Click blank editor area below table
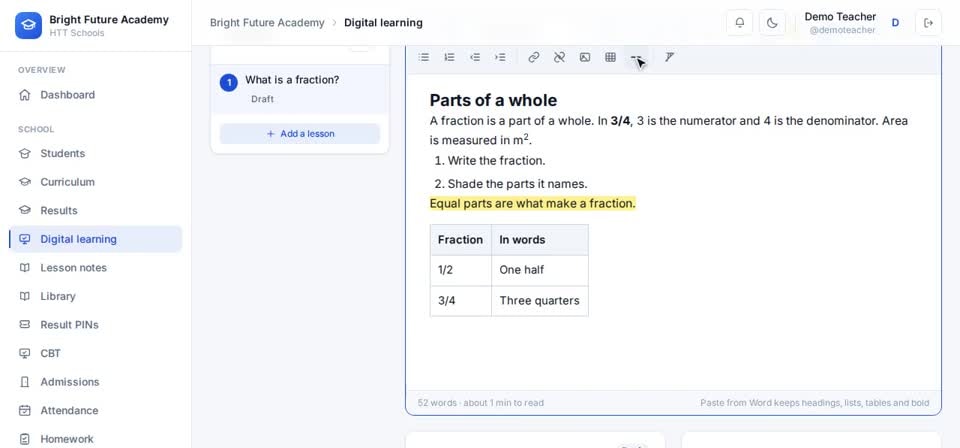This screenshot has width=960, height=448. tap(673, 354)
